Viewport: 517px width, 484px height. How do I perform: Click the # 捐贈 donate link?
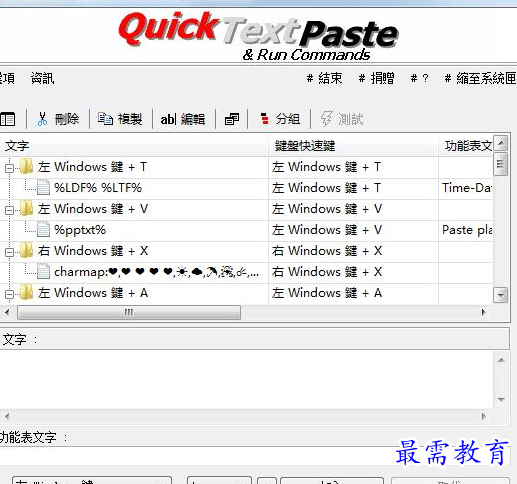(376, 79)
